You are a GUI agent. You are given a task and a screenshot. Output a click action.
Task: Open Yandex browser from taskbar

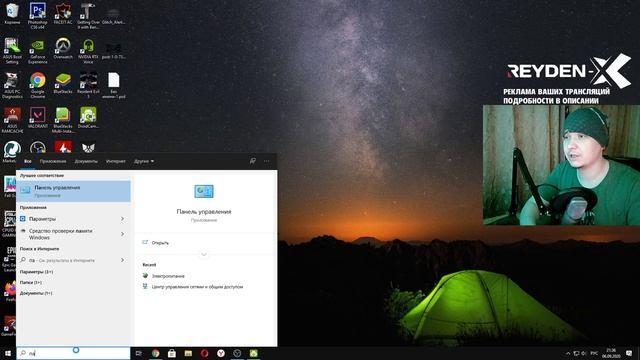(221, 353)
